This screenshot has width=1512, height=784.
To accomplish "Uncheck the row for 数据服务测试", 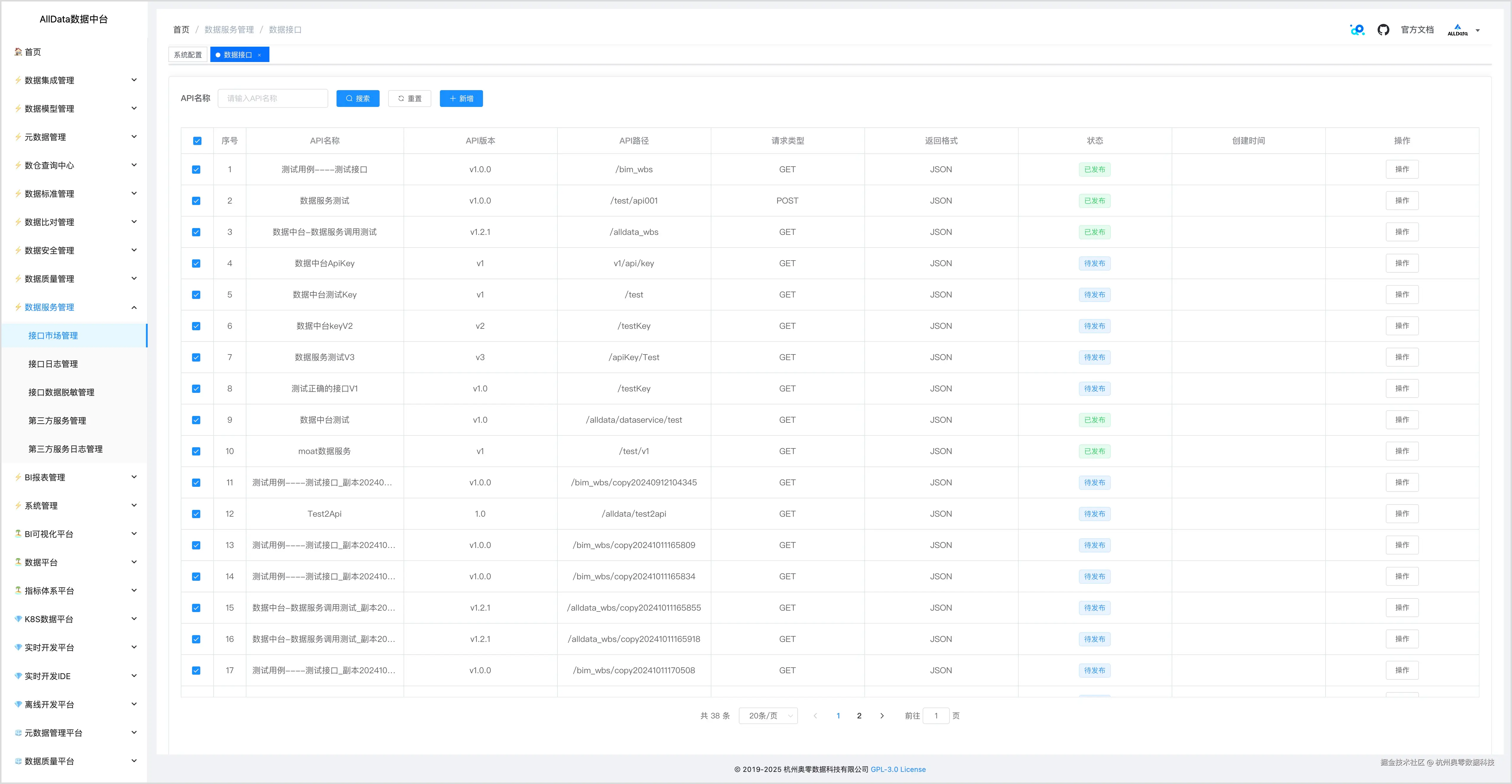I will (x=196, y=201).
